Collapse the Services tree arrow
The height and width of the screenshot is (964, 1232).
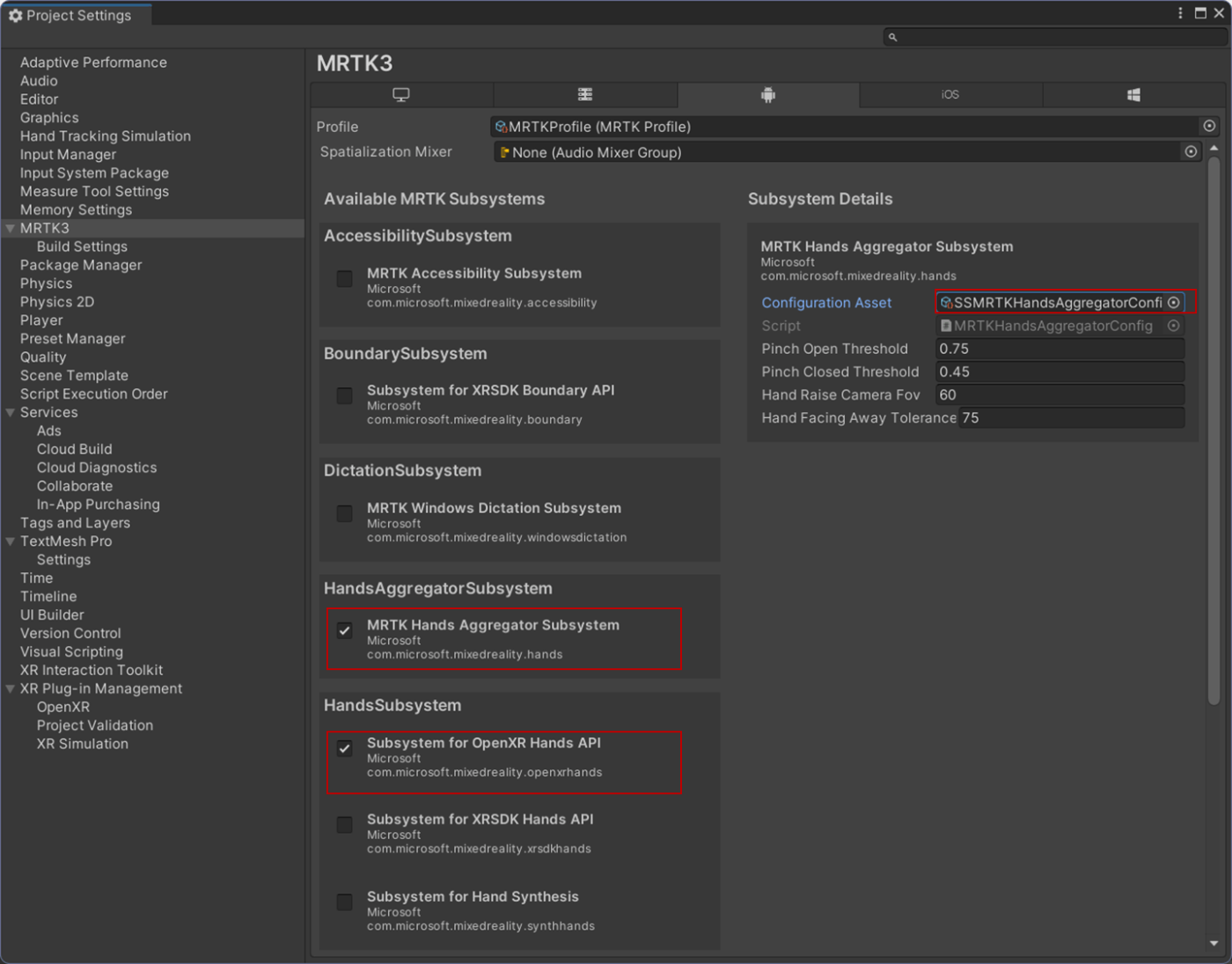(11, 412)
